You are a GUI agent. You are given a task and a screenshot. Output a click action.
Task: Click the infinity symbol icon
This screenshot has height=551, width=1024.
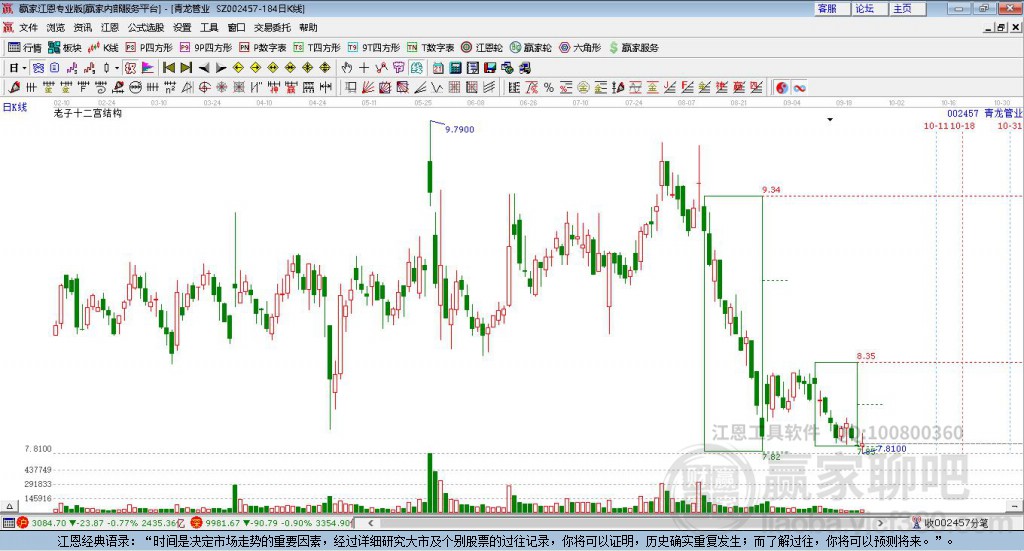pyautogui.click(x=800, y=87)
